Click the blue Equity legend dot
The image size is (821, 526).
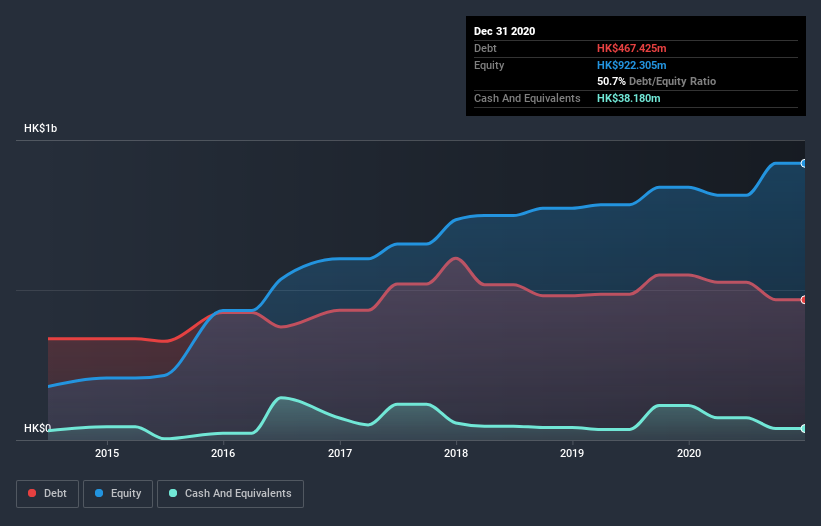(x=99, y=493)
